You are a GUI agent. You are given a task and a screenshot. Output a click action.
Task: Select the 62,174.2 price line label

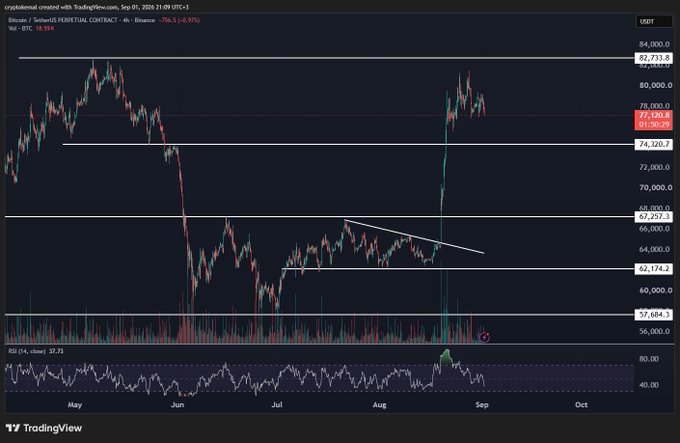coord(654,269)
